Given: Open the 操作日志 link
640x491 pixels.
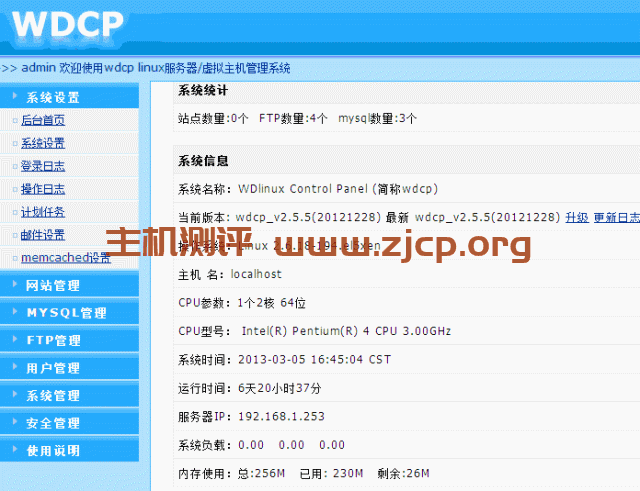Looking at the screenshot, I should pos(43,189).
